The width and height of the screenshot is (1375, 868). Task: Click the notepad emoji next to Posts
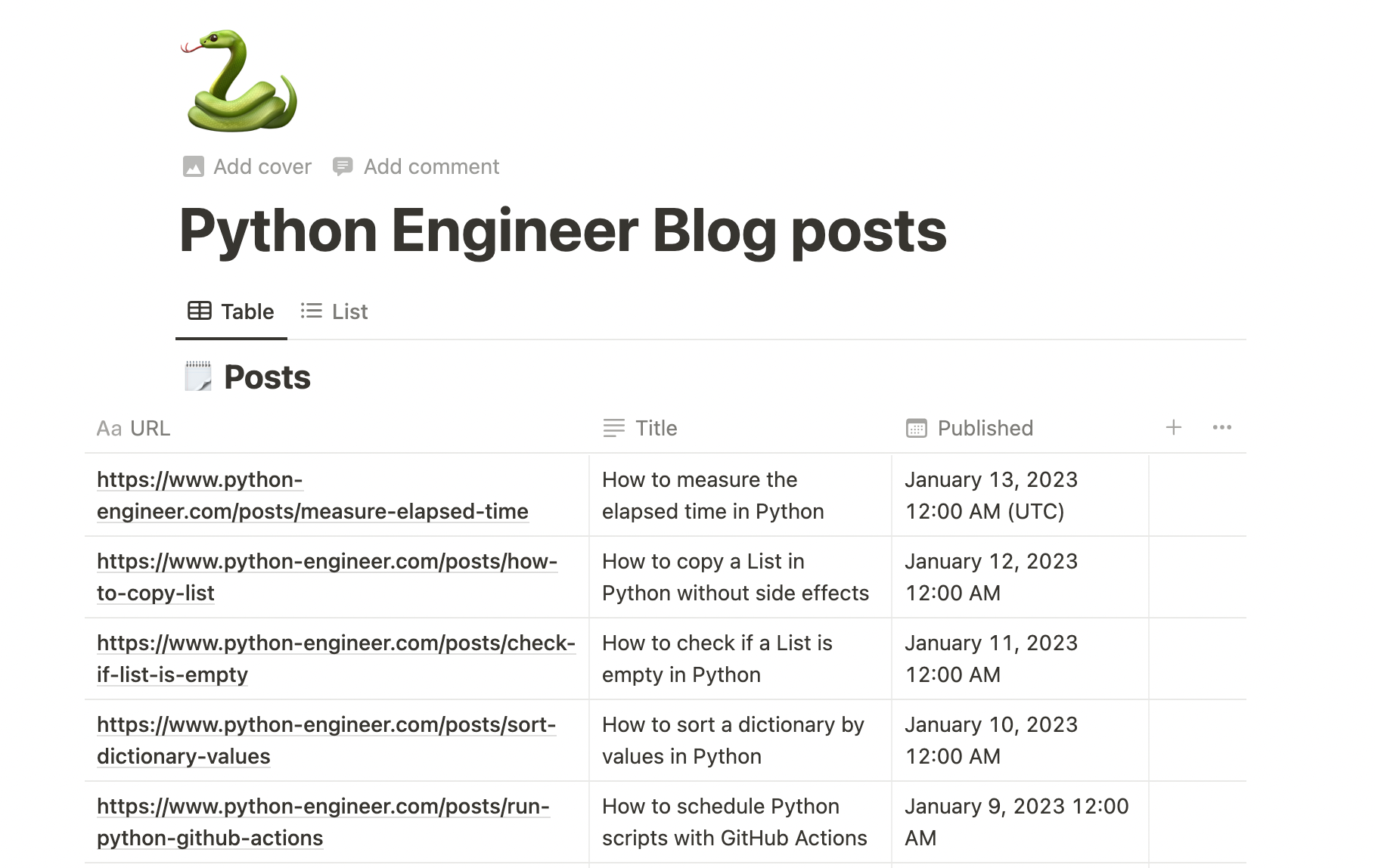197,376
